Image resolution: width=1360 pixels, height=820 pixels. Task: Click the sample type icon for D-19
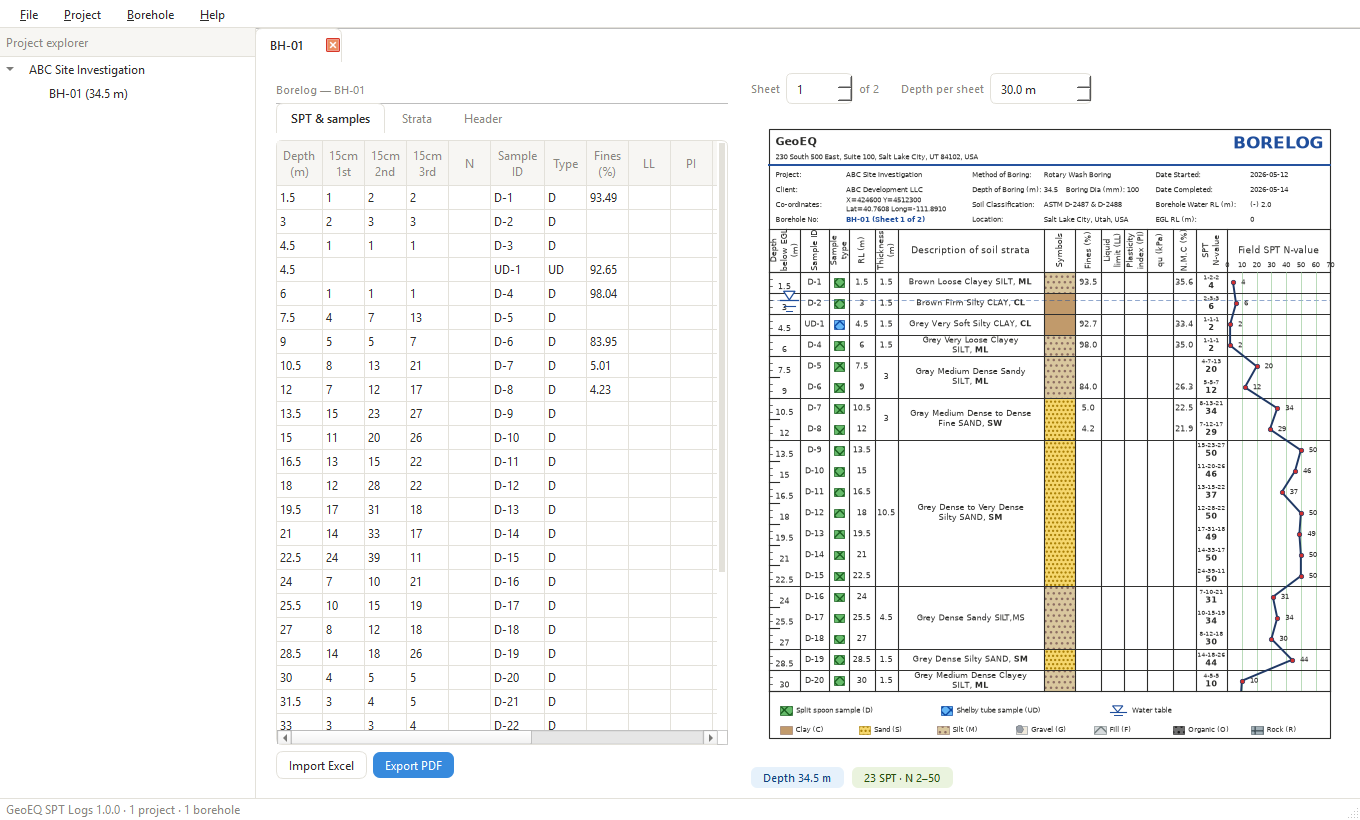840,660
